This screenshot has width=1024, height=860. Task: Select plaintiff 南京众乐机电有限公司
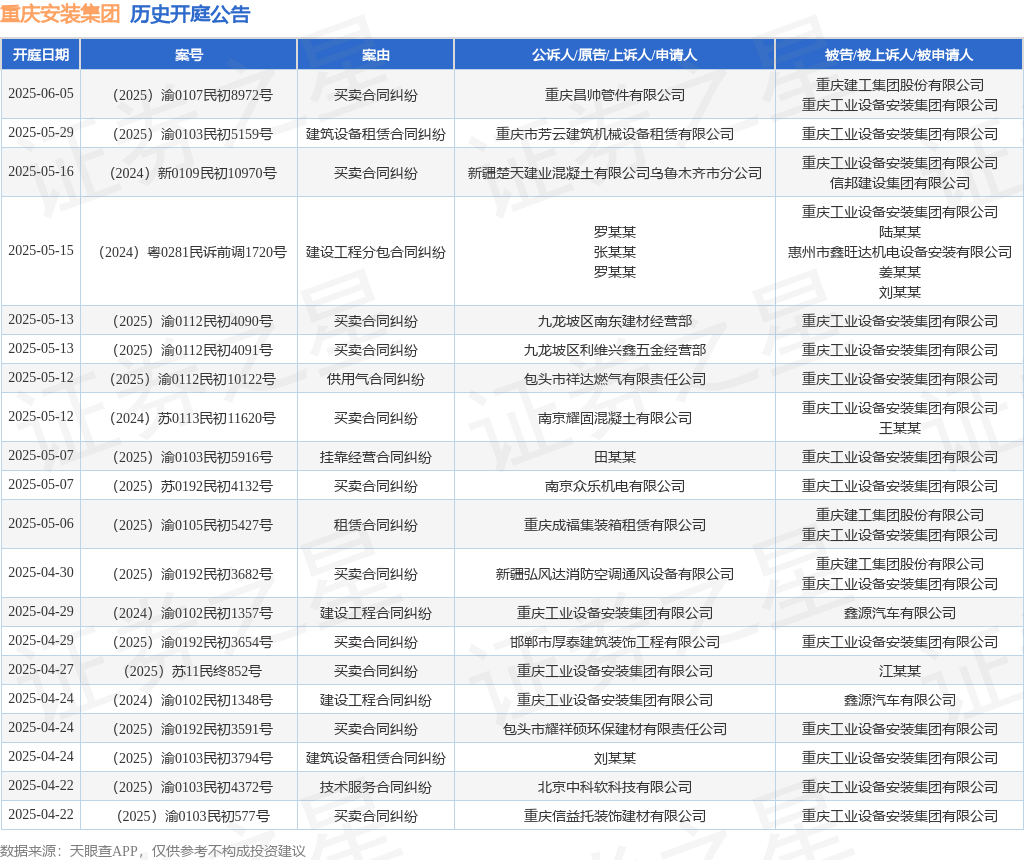click(x=615, y=486)
